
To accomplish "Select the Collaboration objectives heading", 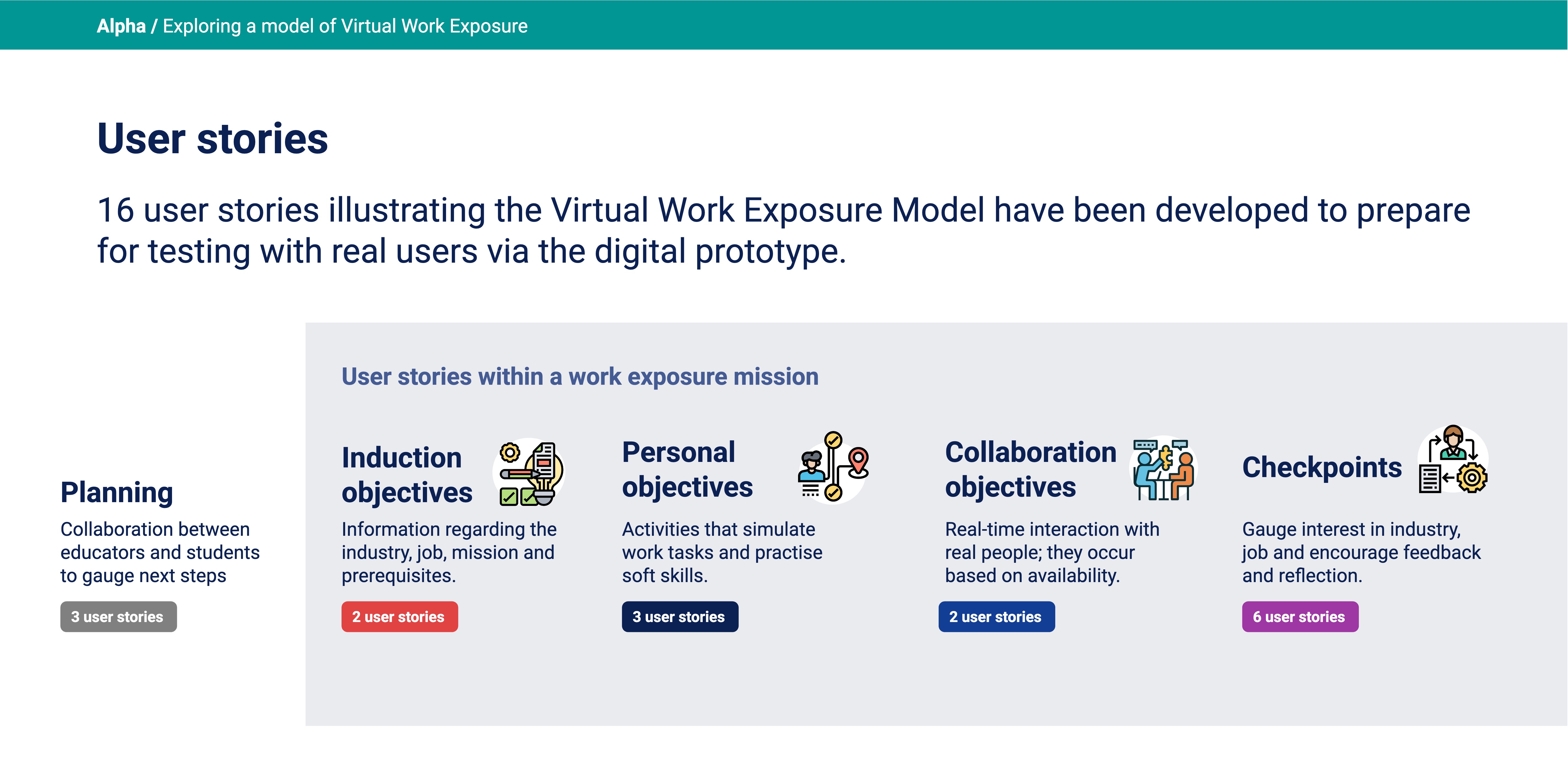I will [1030, 469].
